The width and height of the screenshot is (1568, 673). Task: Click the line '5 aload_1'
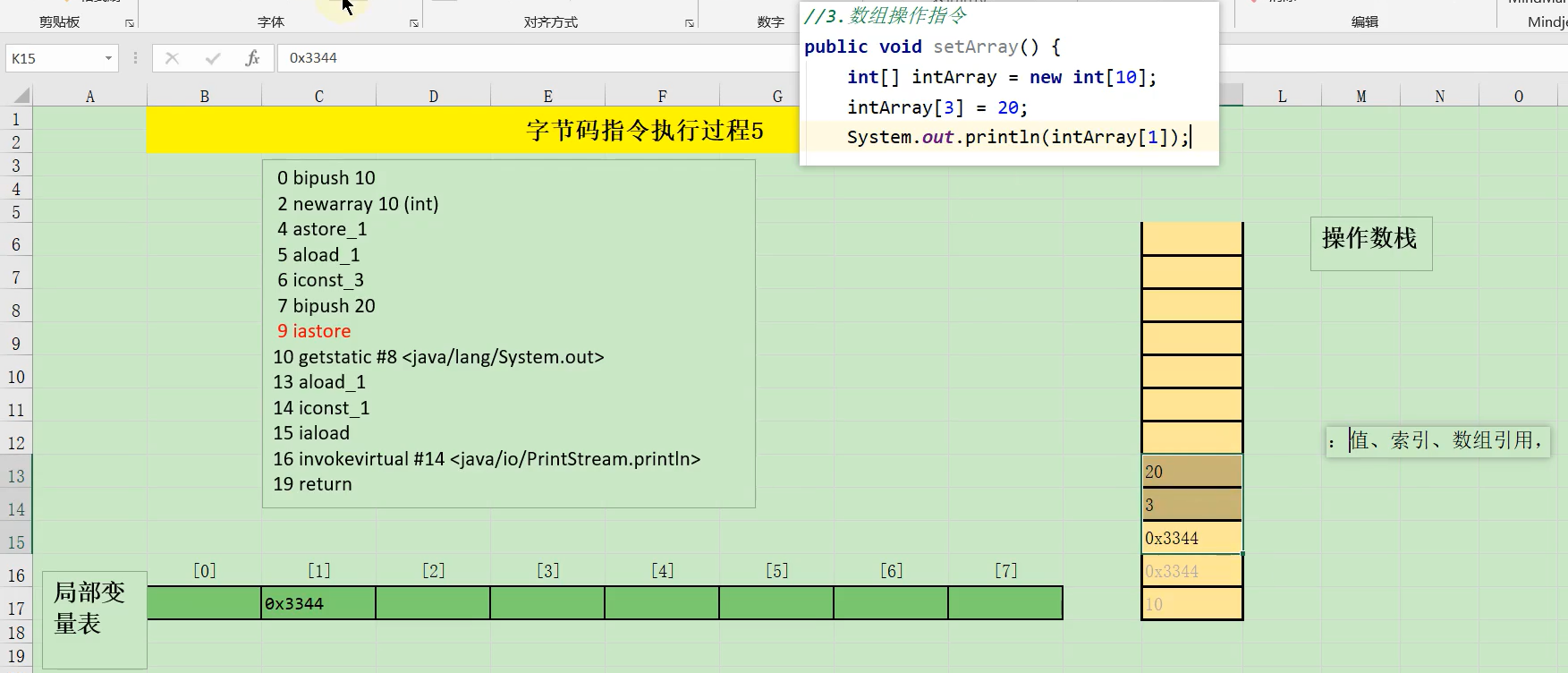(318, 255)
